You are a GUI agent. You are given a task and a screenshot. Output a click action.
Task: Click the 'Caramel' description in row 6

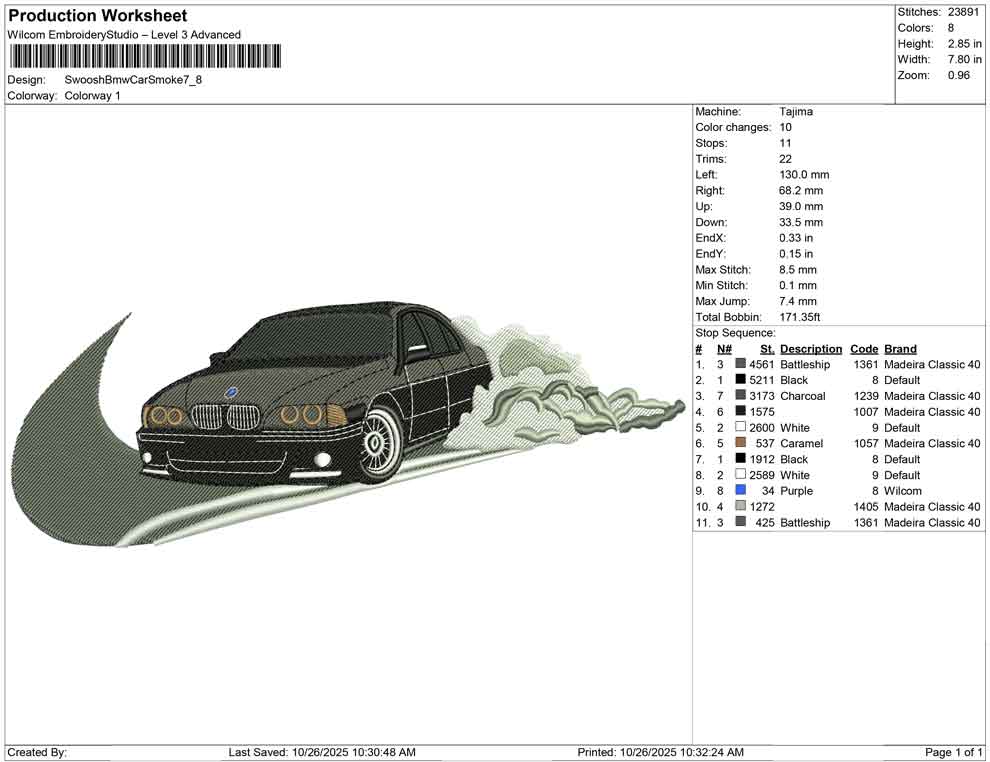[x=802, y=443]
